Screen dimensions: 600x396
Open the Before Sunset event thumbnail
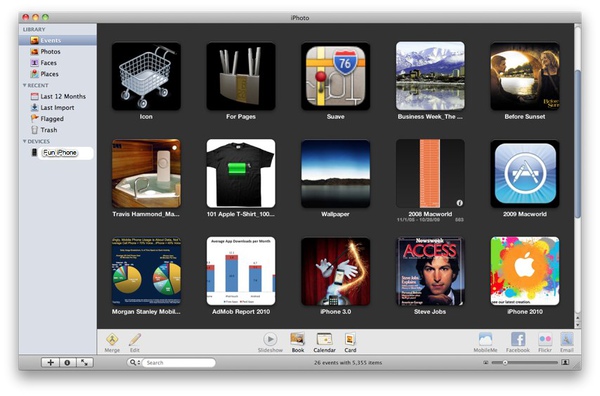click(525, 76)
